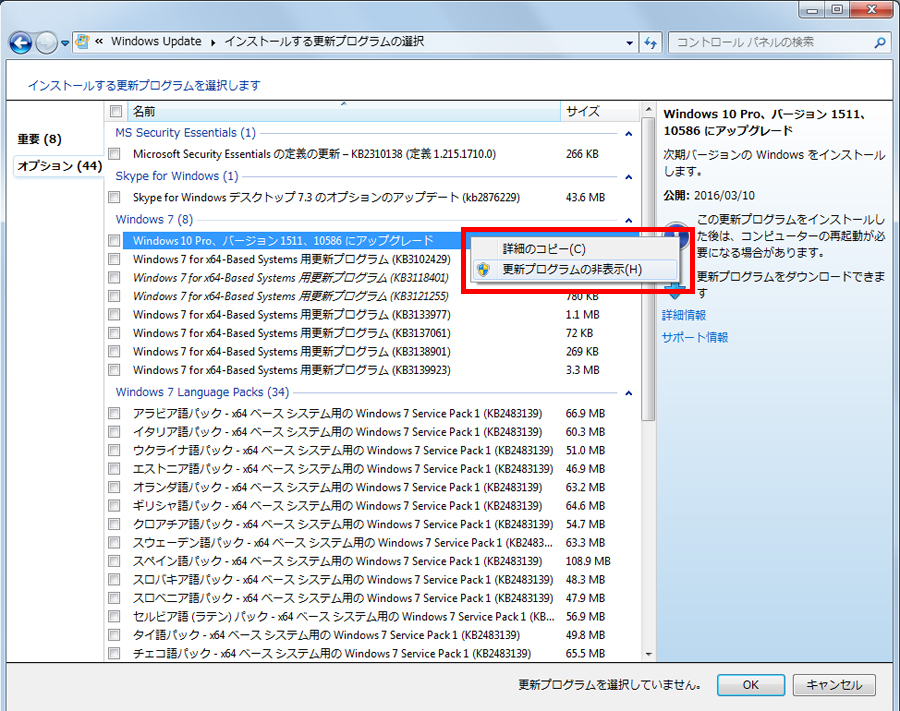This screenshot has width=900, height=711.
Task: Click the コントロール パネルの検索 search field
Action: coord(772,42)
